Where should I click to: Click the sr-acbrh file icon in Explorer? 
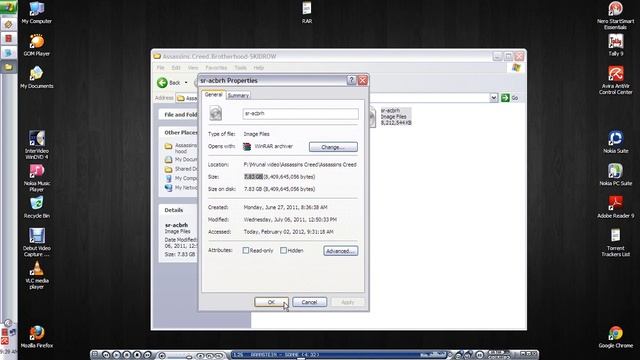(371, 116)
